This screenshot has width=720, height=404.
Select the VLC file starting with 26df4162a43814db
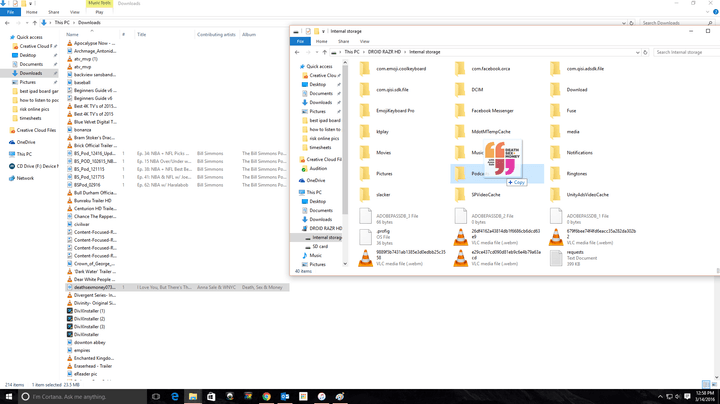pyautogui.click(x=497, y=237)
